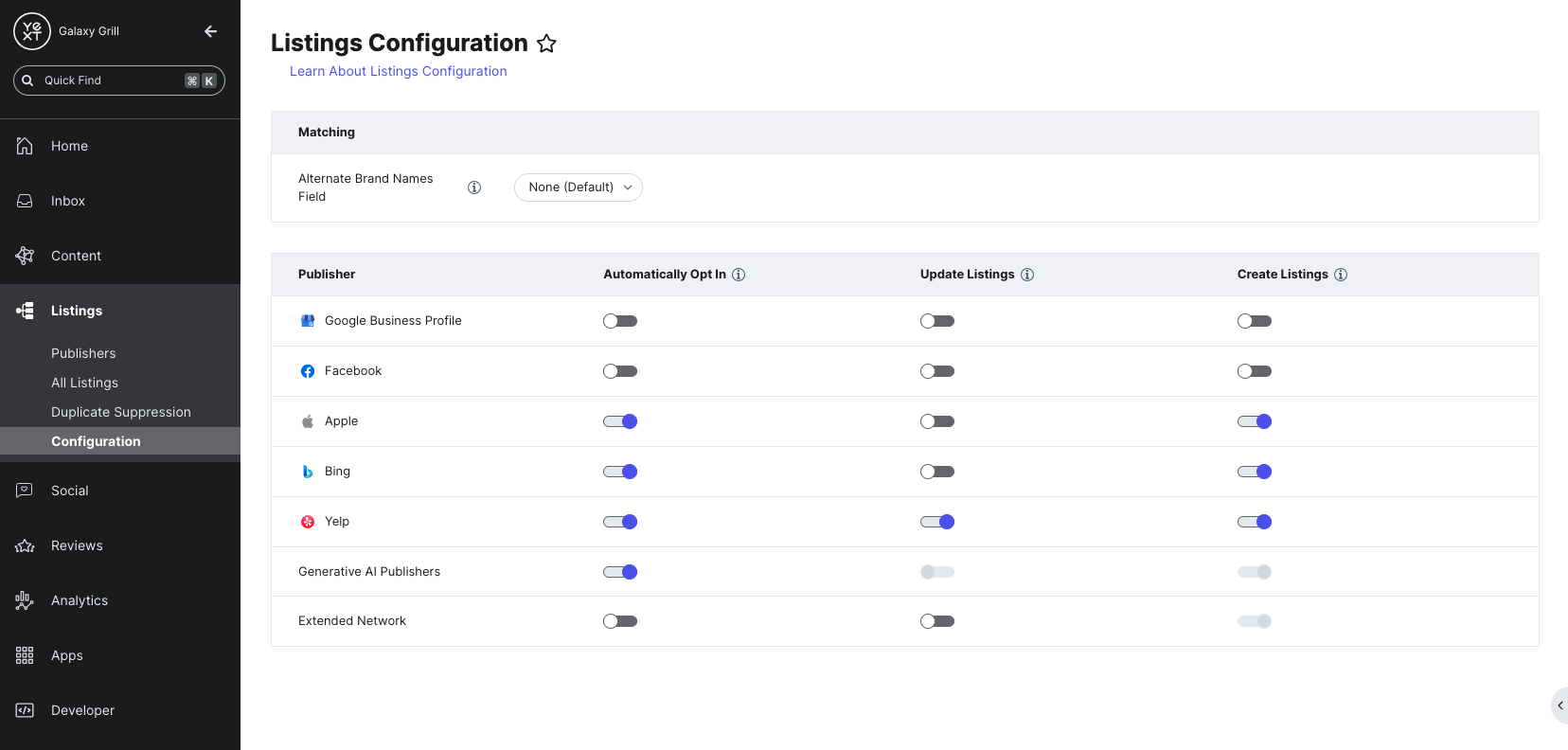The height and width of the screenshot is (750, 1568).
Task: Enable auto opt-in for Facebook
Action: pyautogui.click(x=620, y=371)
